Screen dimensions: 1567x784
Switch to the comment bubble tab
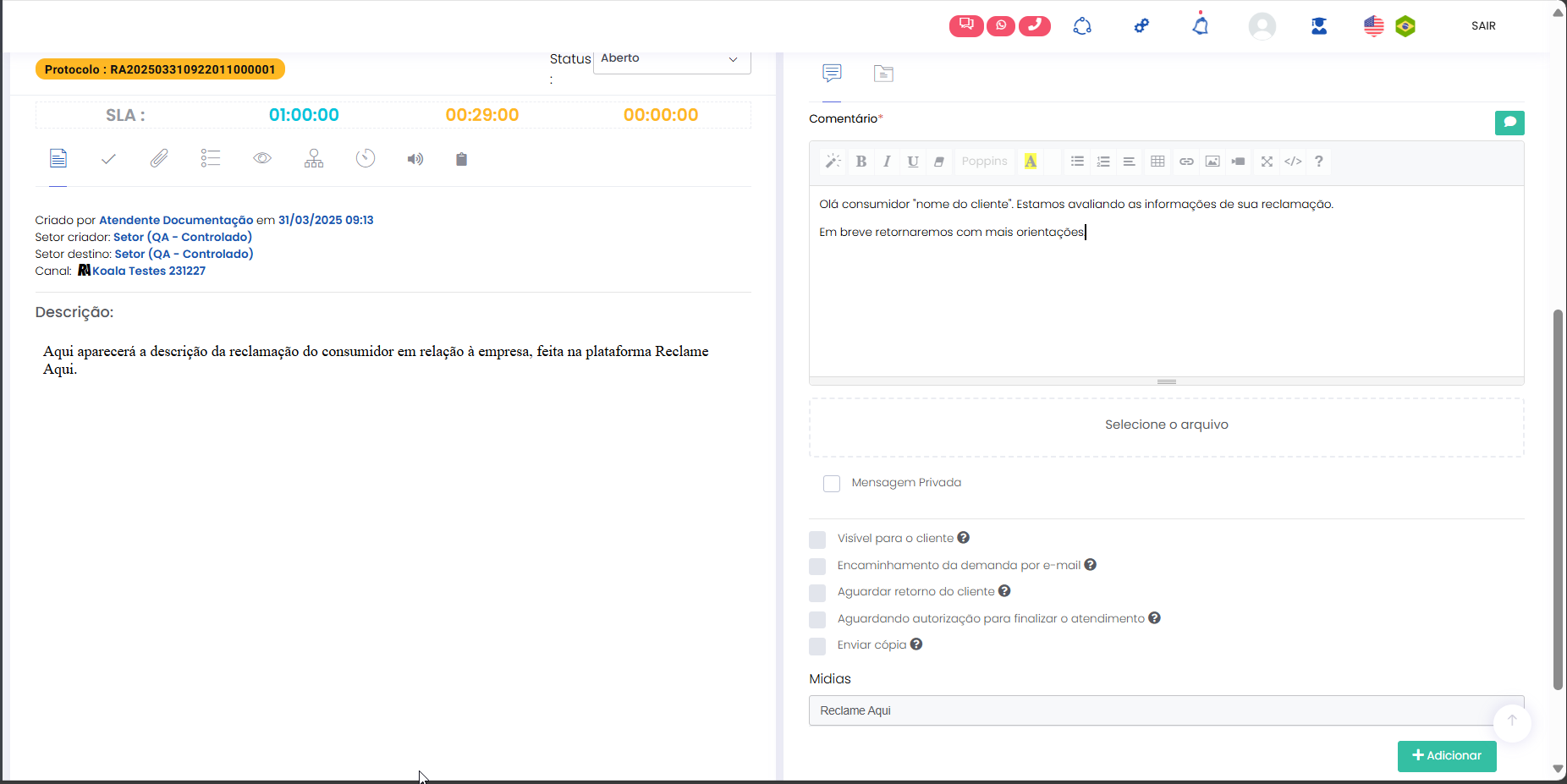pos(832,74)
